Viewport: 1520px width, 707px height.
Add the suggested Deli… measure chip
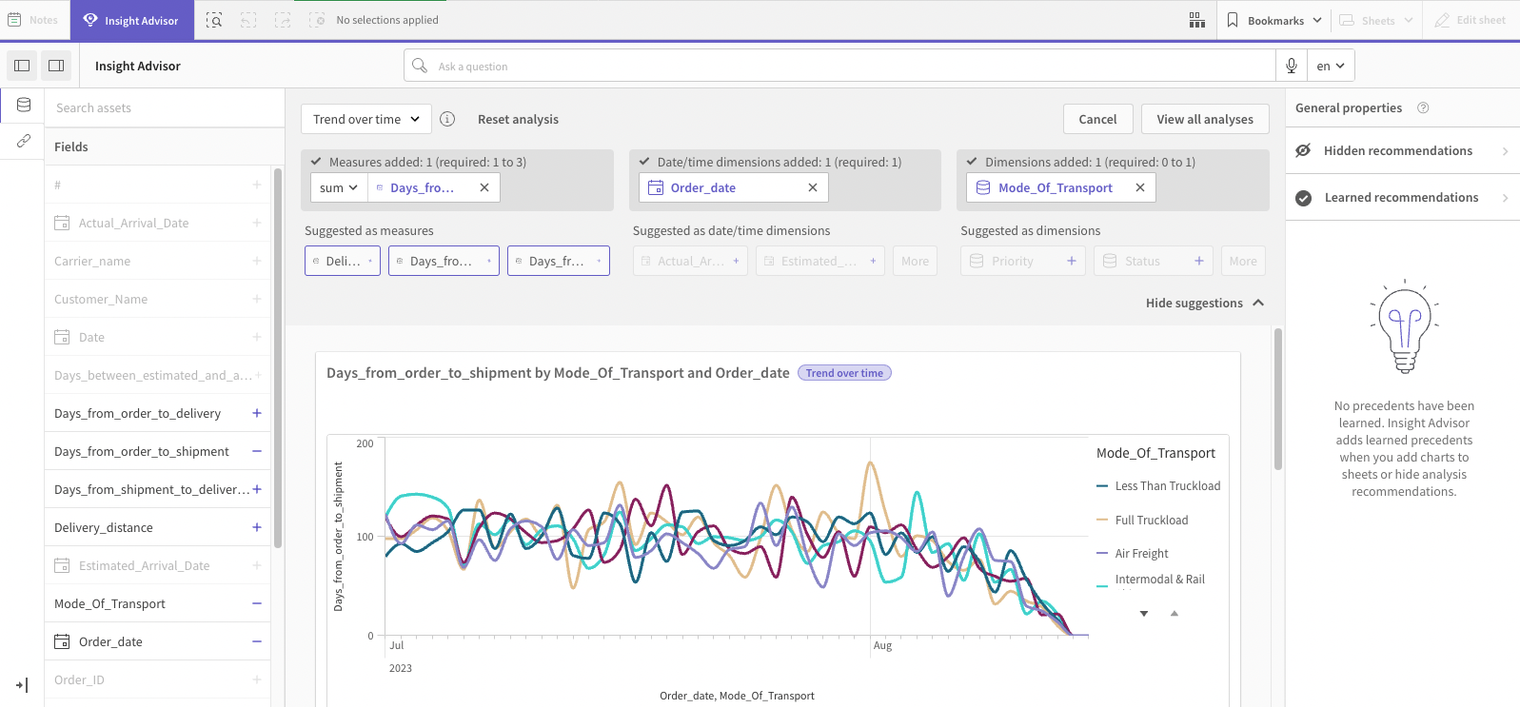(342, 261)
